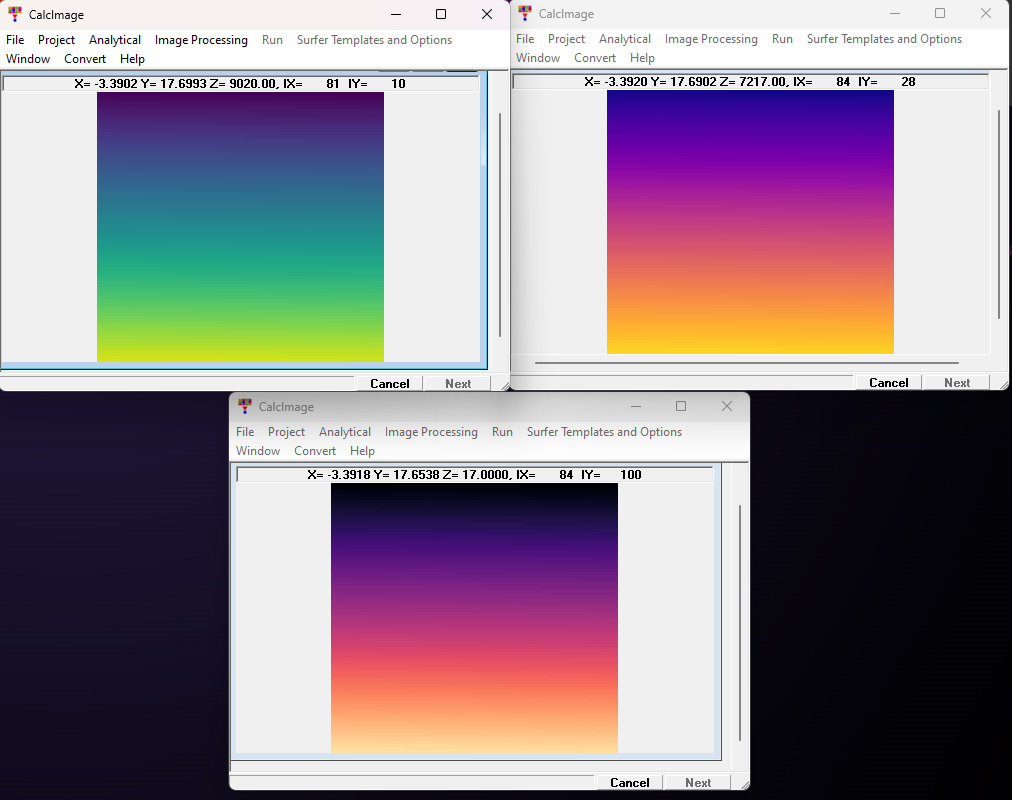
Task: Open Image Processing menu in the Z= 7217.00 window
Action: pos(711,39)
